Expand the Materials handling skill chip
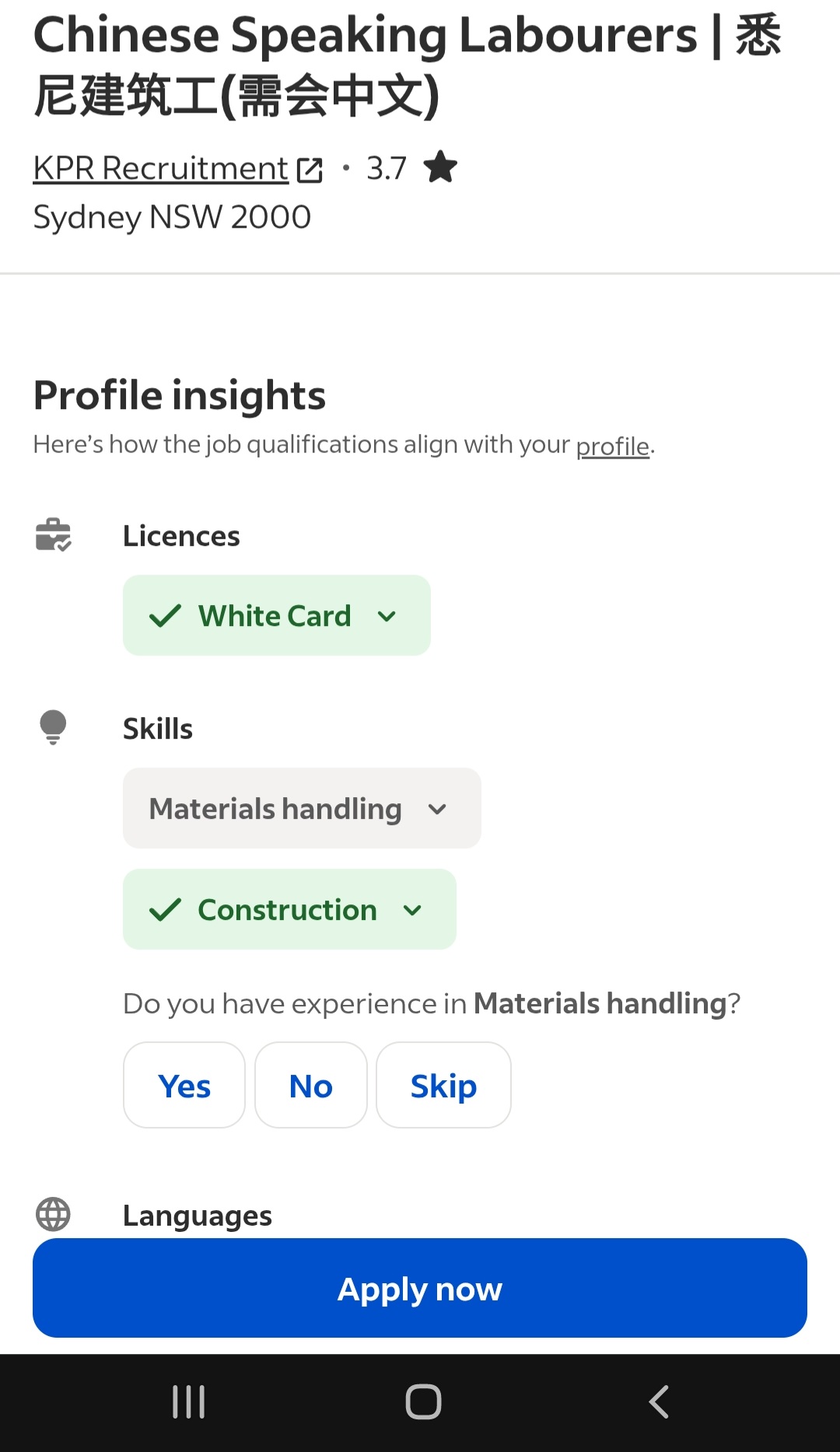840x1452 pixels. 302,809
